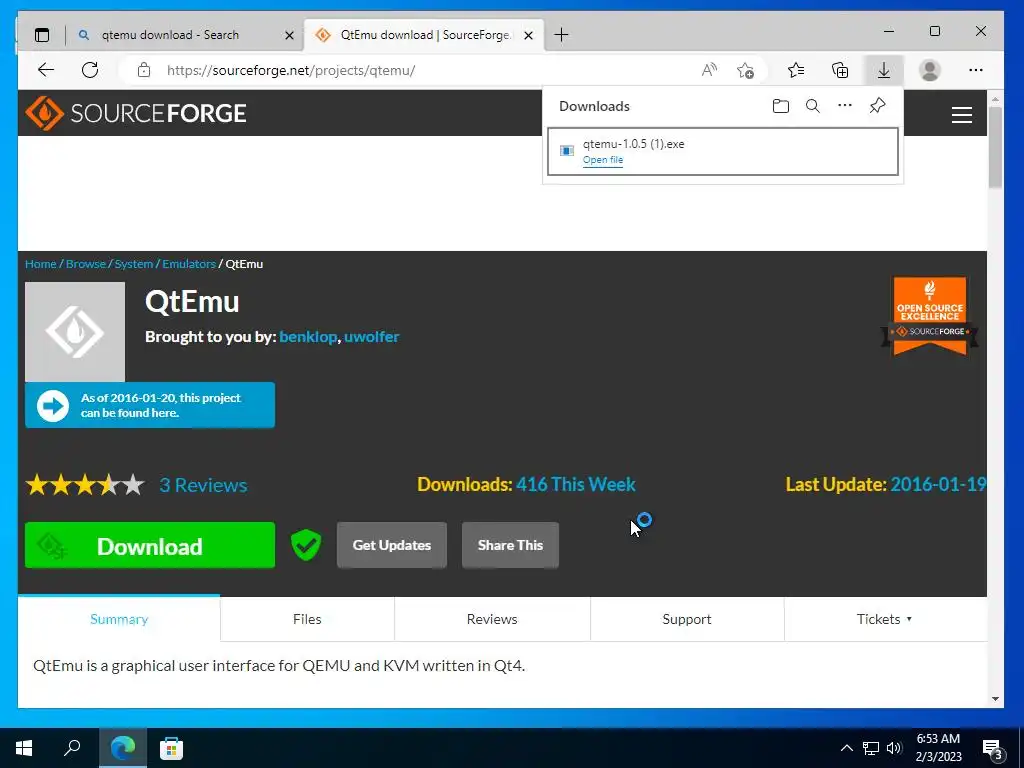
Task: Click the SourceForge logo
Action: (x=136, y=113)
